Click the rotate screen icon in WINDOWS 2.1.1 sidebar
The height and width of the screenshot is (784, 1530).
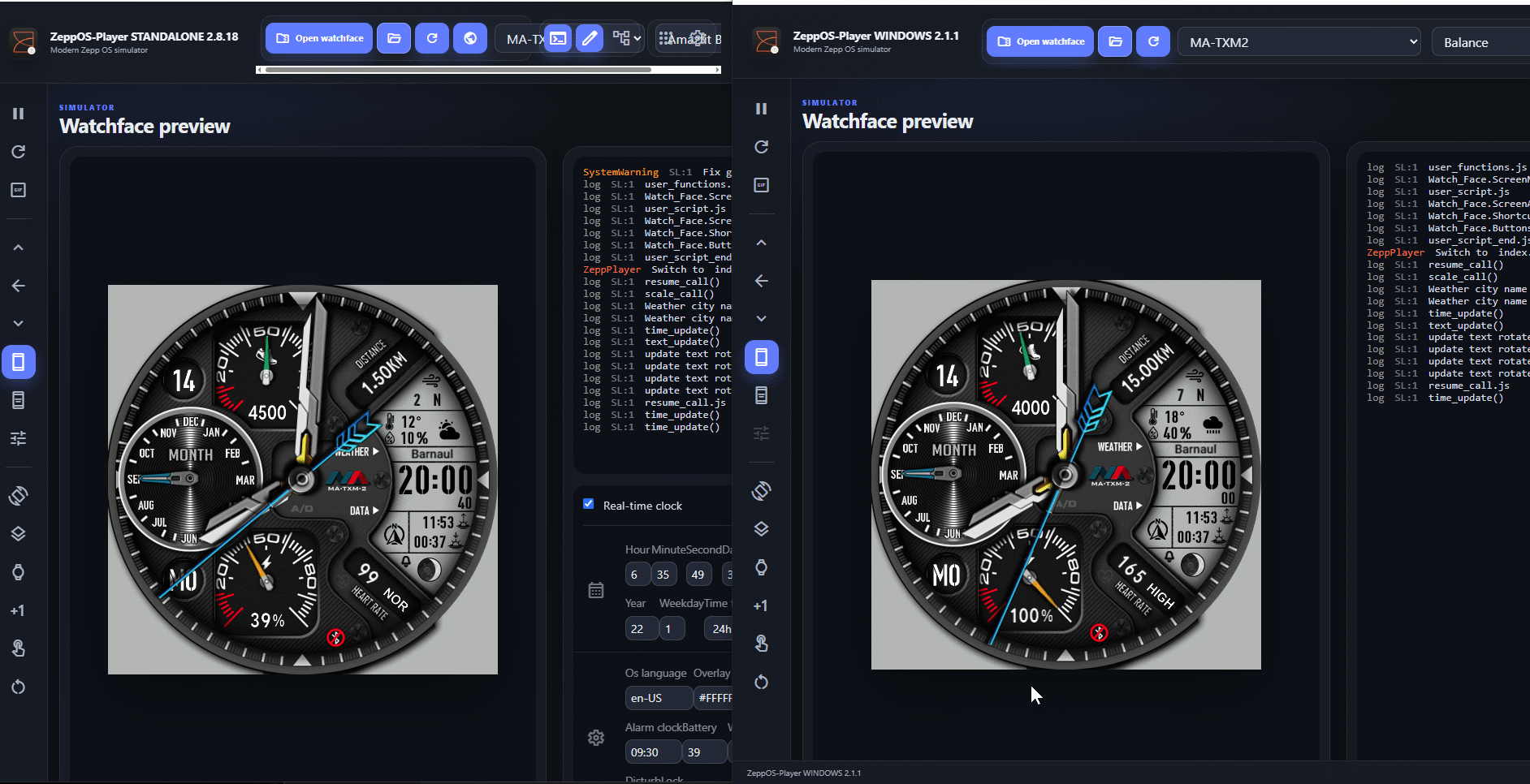[x=761, y=491]
